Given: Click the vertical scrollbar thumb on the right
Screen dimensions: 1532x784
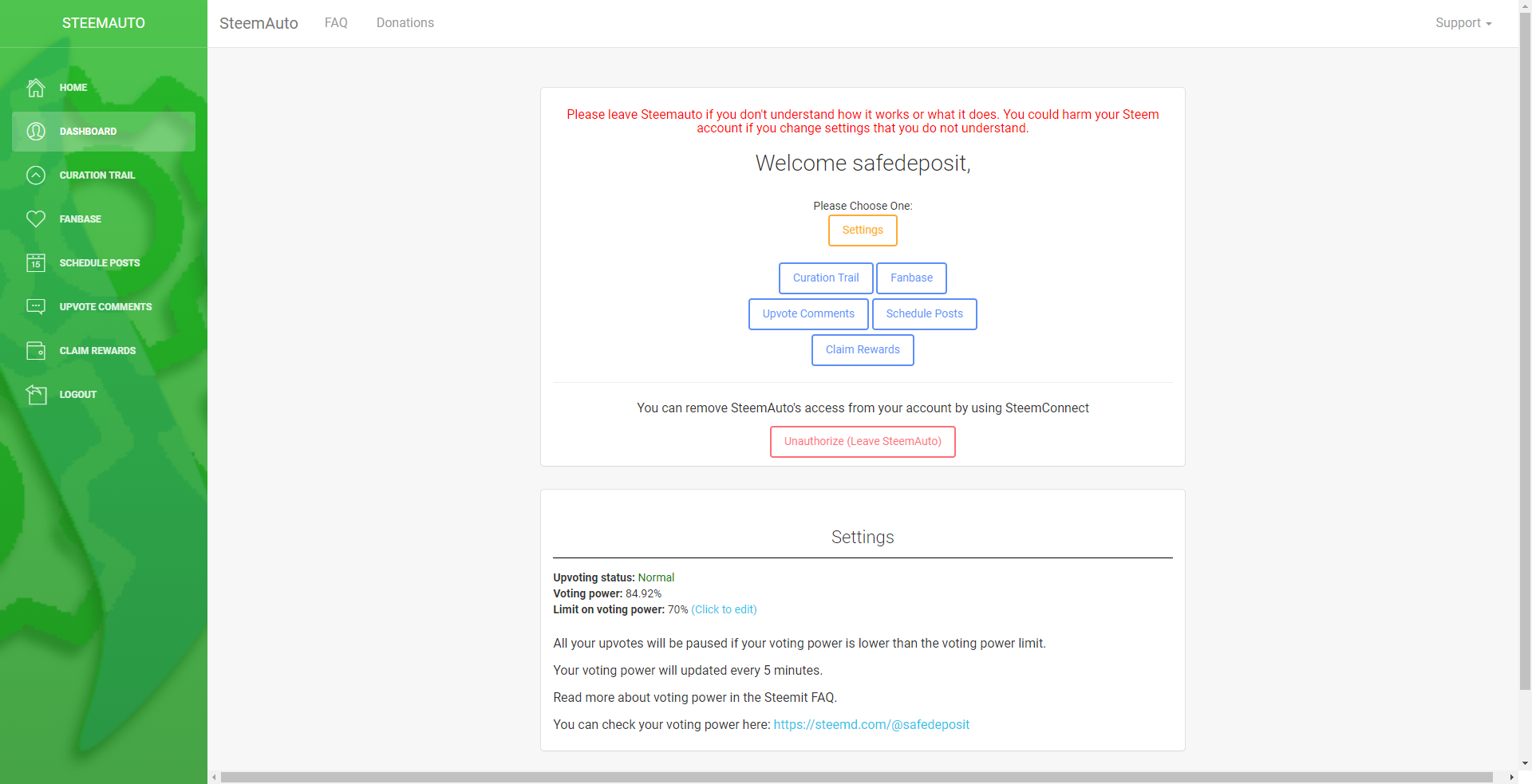Looking at the screenshot, I should point(1525,351).
